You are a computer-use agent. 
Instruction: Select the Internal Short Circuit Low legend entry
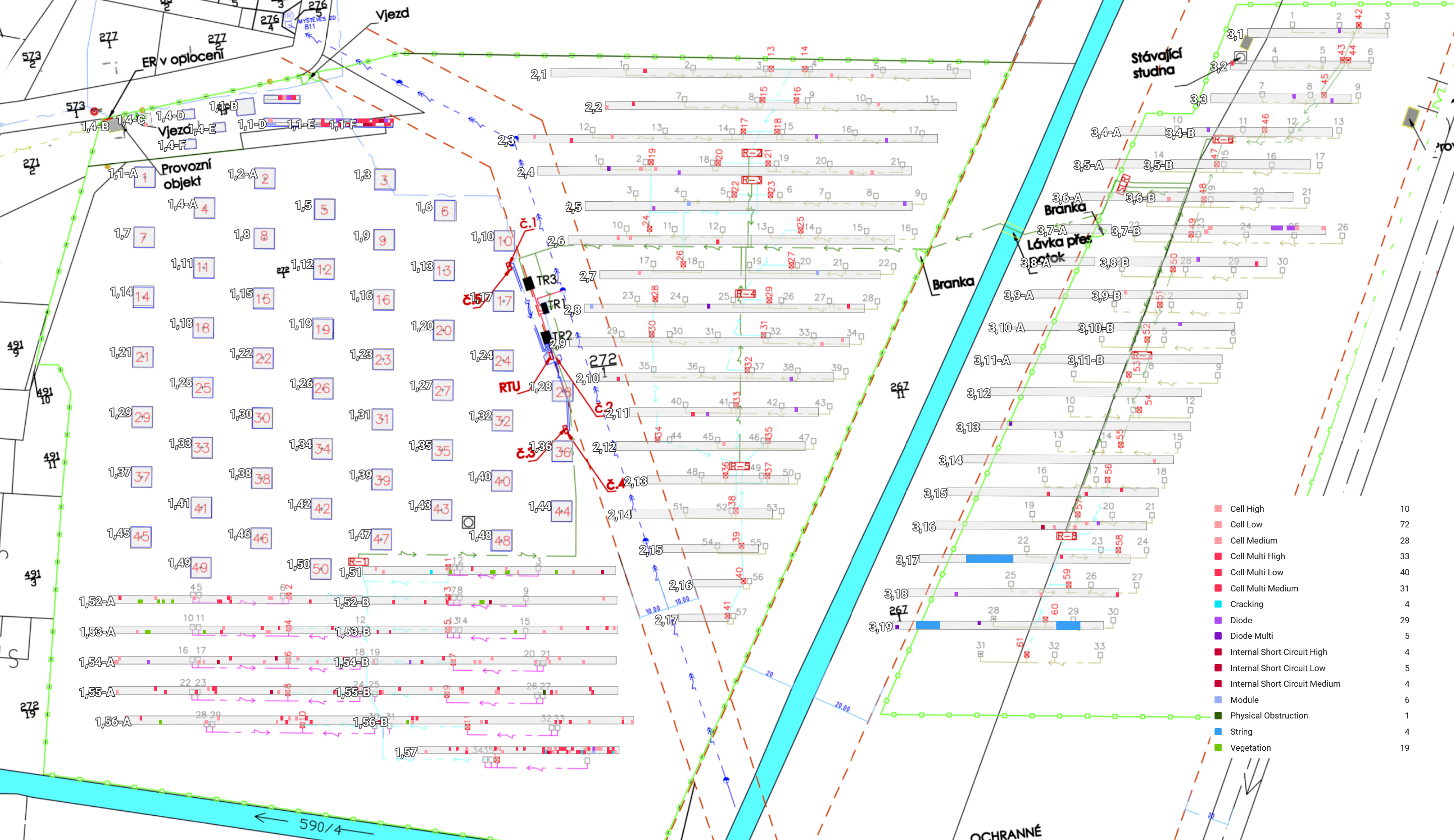click(x=1277, y=668)
